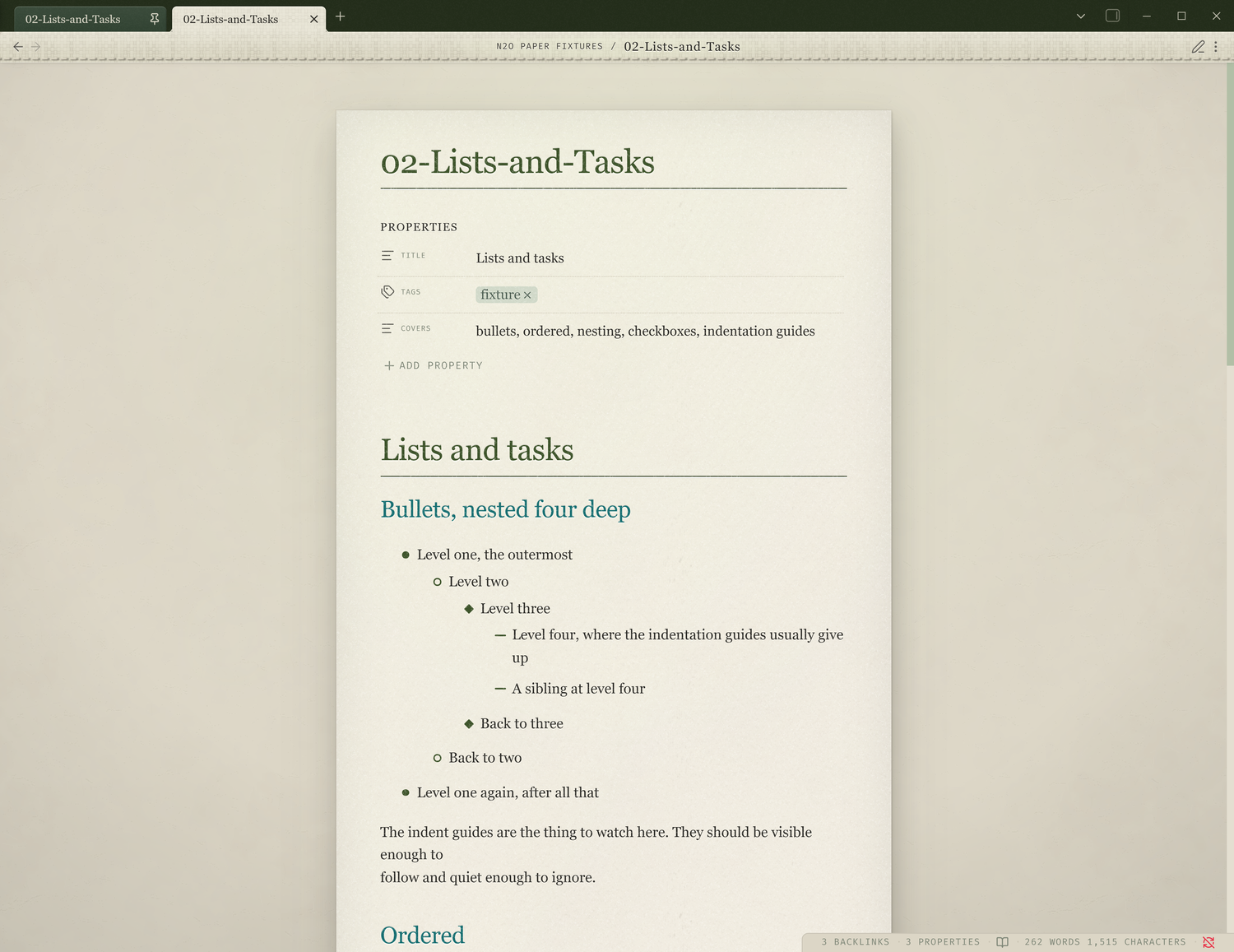1234x952 pixels.
Task: Select the fixture tag pill
Action: pos(506,295)
